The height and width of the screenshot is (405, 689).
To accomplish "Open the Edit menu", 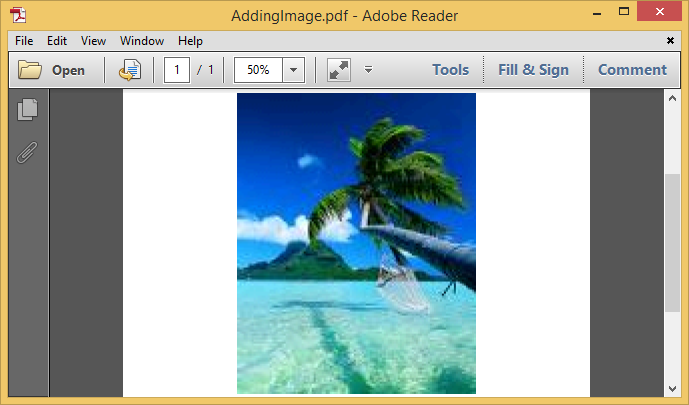I will 57,41.
